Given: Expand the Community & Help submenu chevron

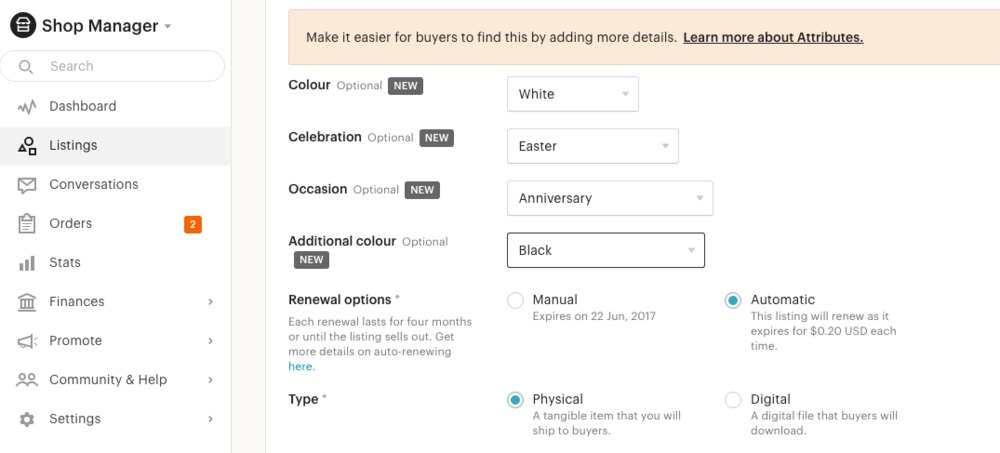Looking at the screenshot, I should click(210, 380).
